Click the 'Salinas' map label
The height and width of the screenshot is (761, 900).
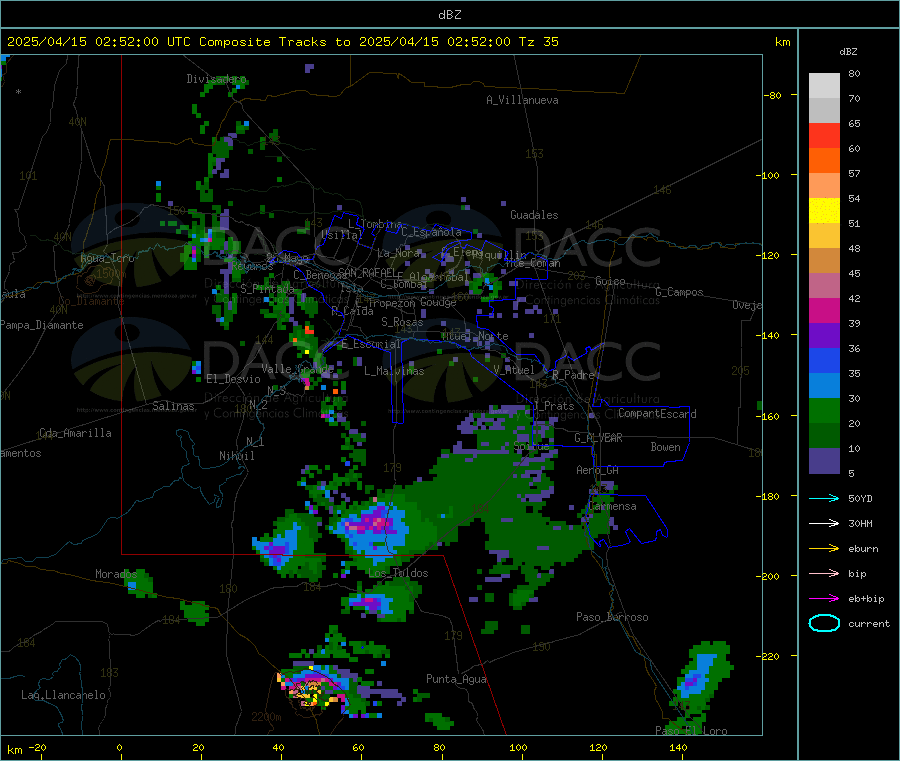[x=173, y=406]
